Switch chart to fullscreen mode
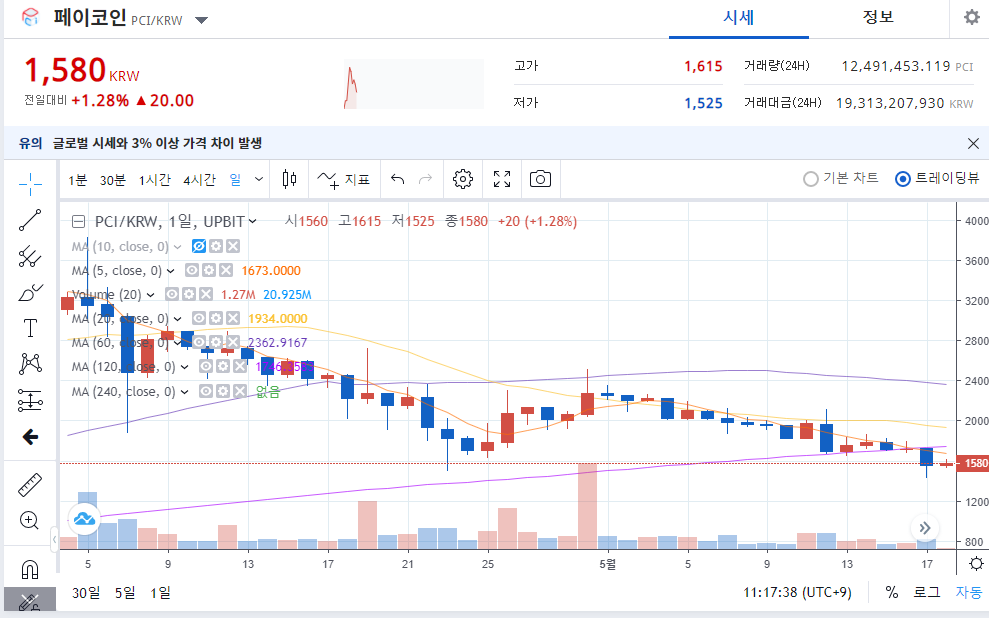This screenshot has height=618, width=989. pyautogui.click(x=502, y=179)
